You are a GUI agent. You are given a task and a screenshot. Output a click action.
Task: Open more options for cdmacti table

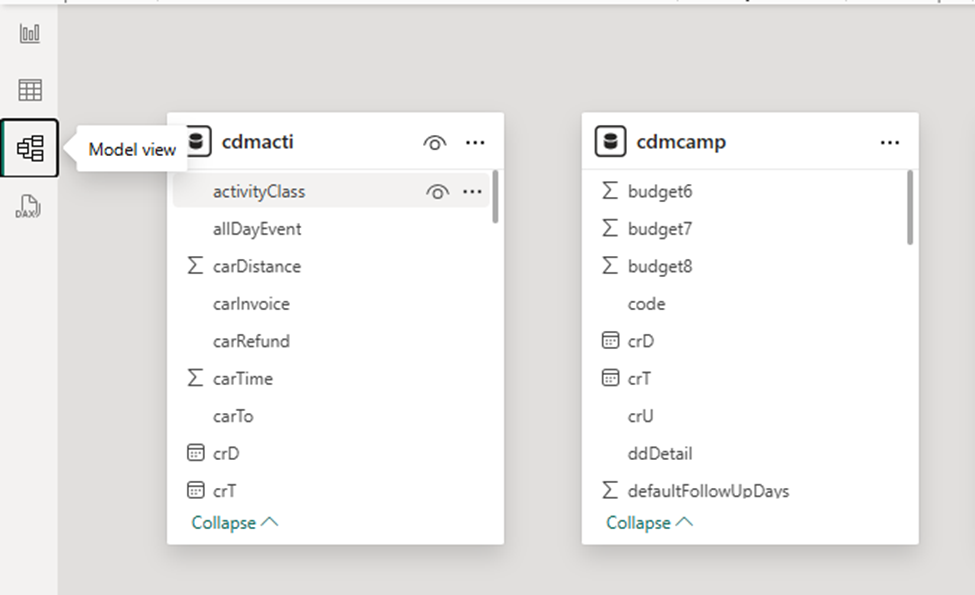coord(475,143)
